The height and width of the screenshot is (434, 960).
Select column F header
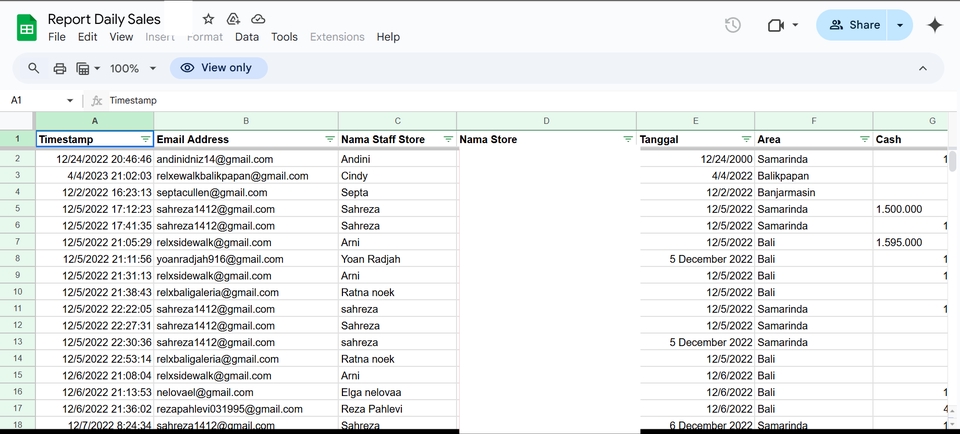point(814,121)
